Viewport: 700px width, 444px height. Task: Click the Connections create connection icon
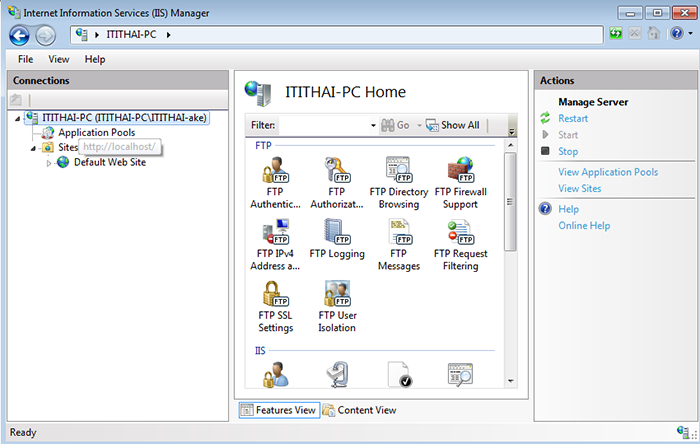(16, 100)
